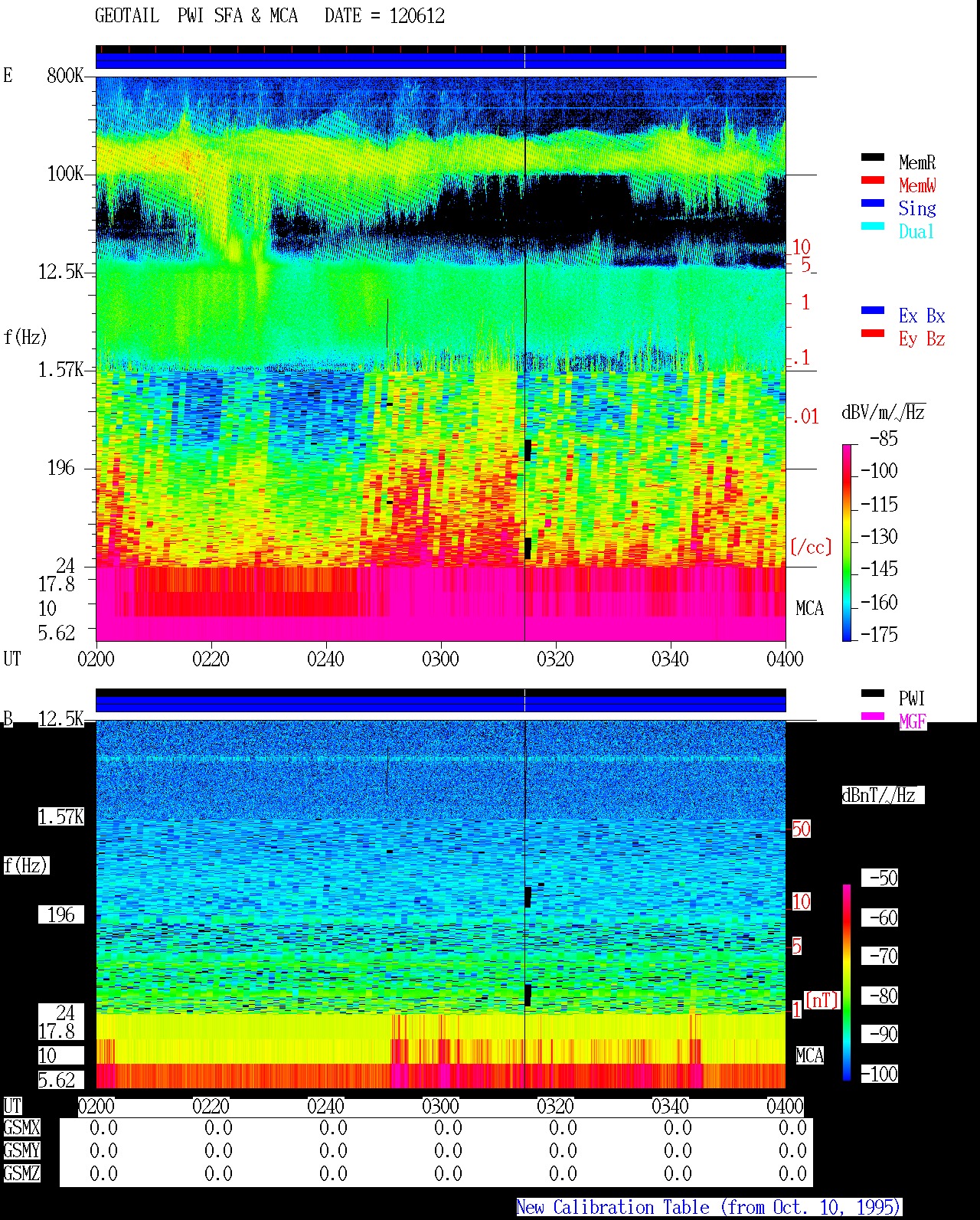Click the blue mode status bar above B panel
The width and height of the screenshot is (980, 1220).
point(441,701)
